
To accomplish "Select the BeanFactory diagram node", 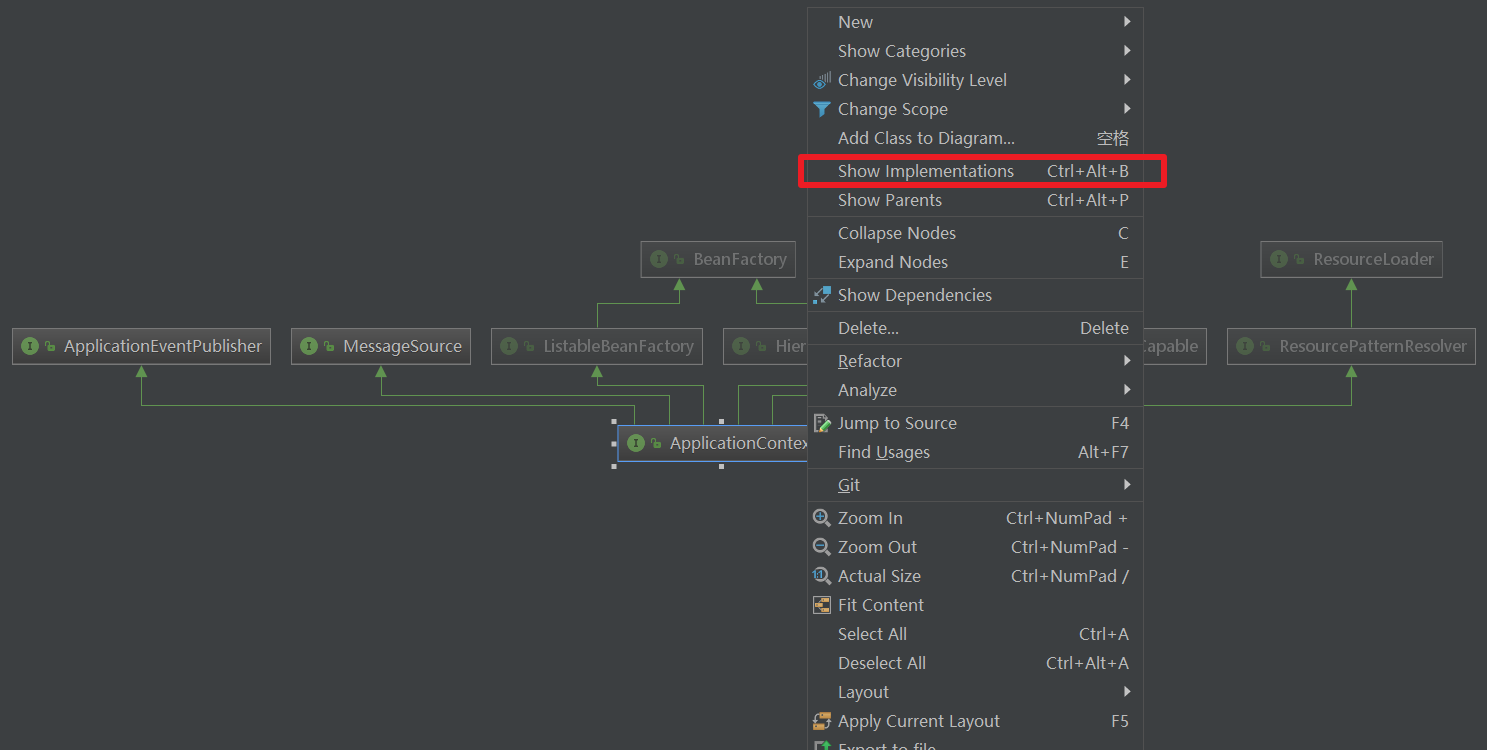I will click(x=718, y=259).
